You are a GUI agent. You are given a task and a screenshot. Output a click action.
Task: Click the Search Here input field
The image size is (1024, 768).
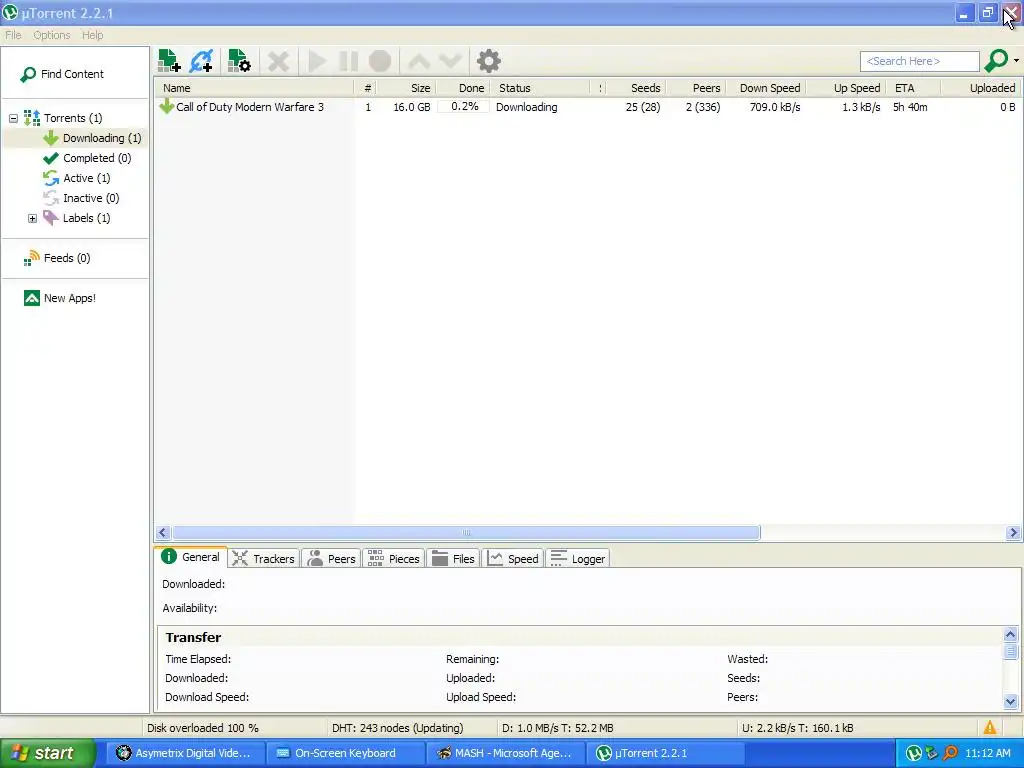pyautogui.click(x=920, y=61)
